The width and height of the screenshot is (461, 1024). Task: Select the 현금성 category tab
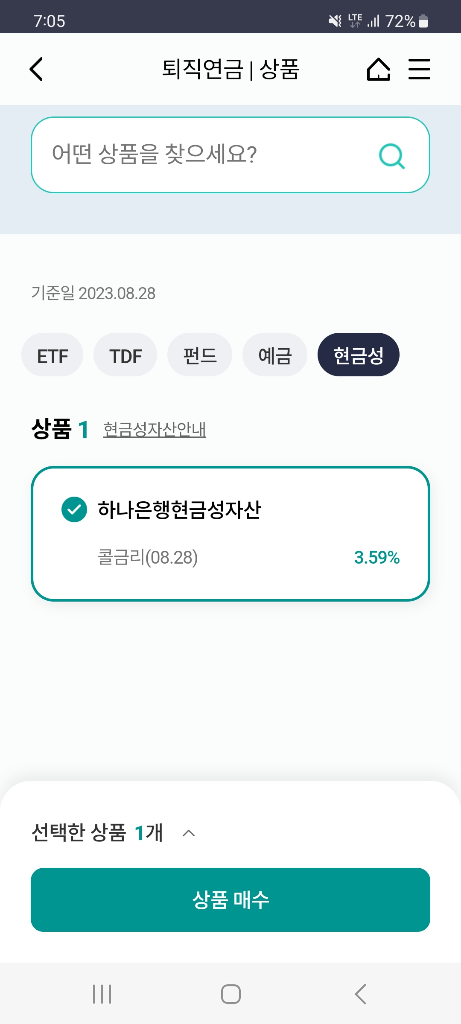[358, 355]
